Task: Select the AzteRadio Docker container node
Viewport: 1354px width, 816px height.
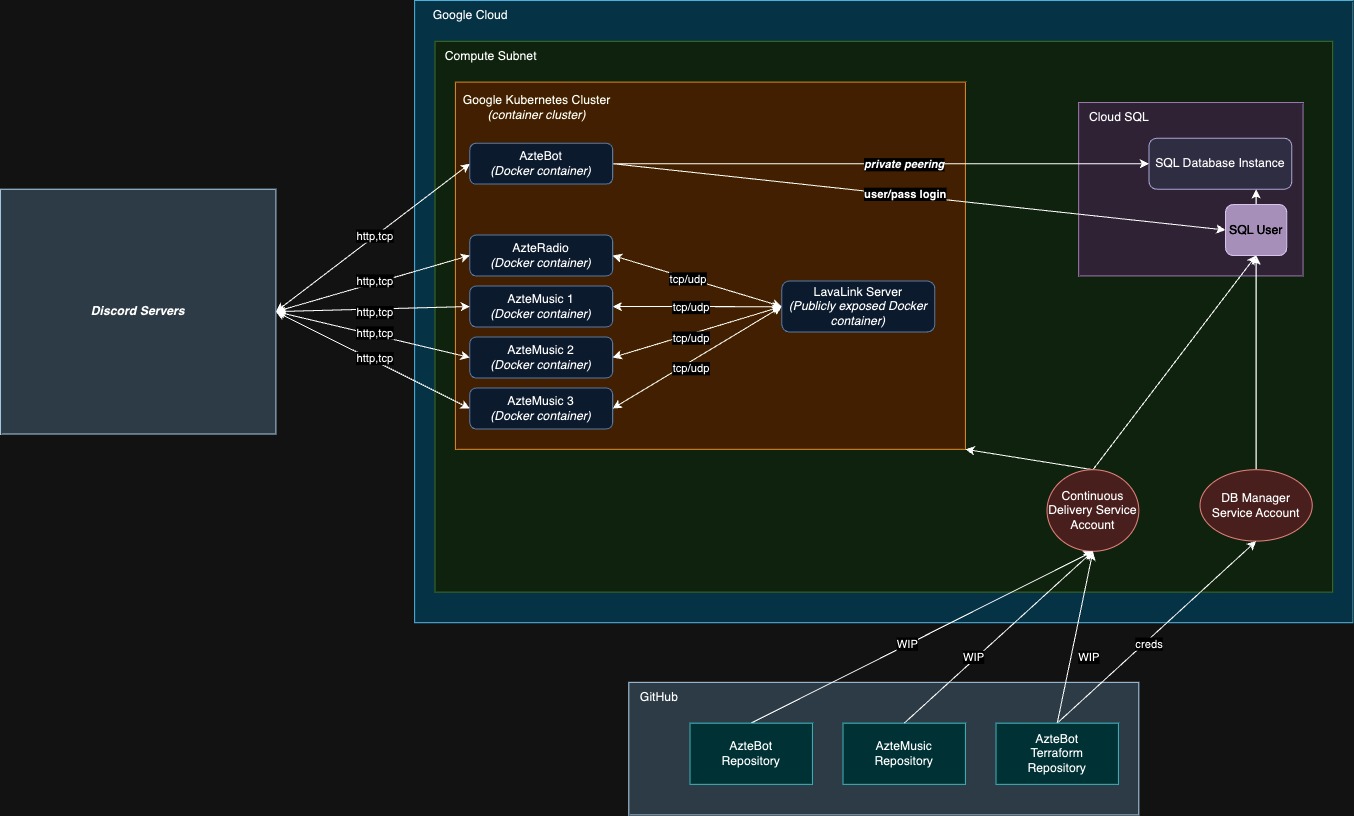Action: [x=541, y=256]
